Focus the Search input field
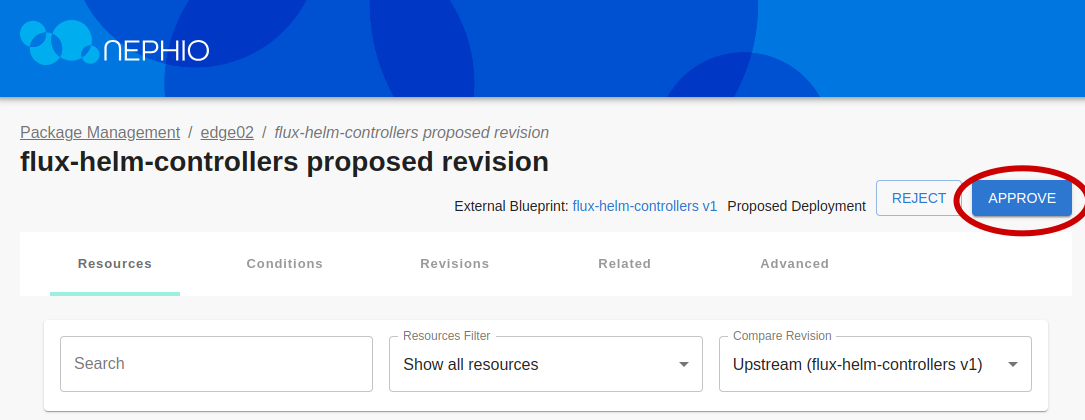This screenshot has width=1085, height=420. (216, 364)
